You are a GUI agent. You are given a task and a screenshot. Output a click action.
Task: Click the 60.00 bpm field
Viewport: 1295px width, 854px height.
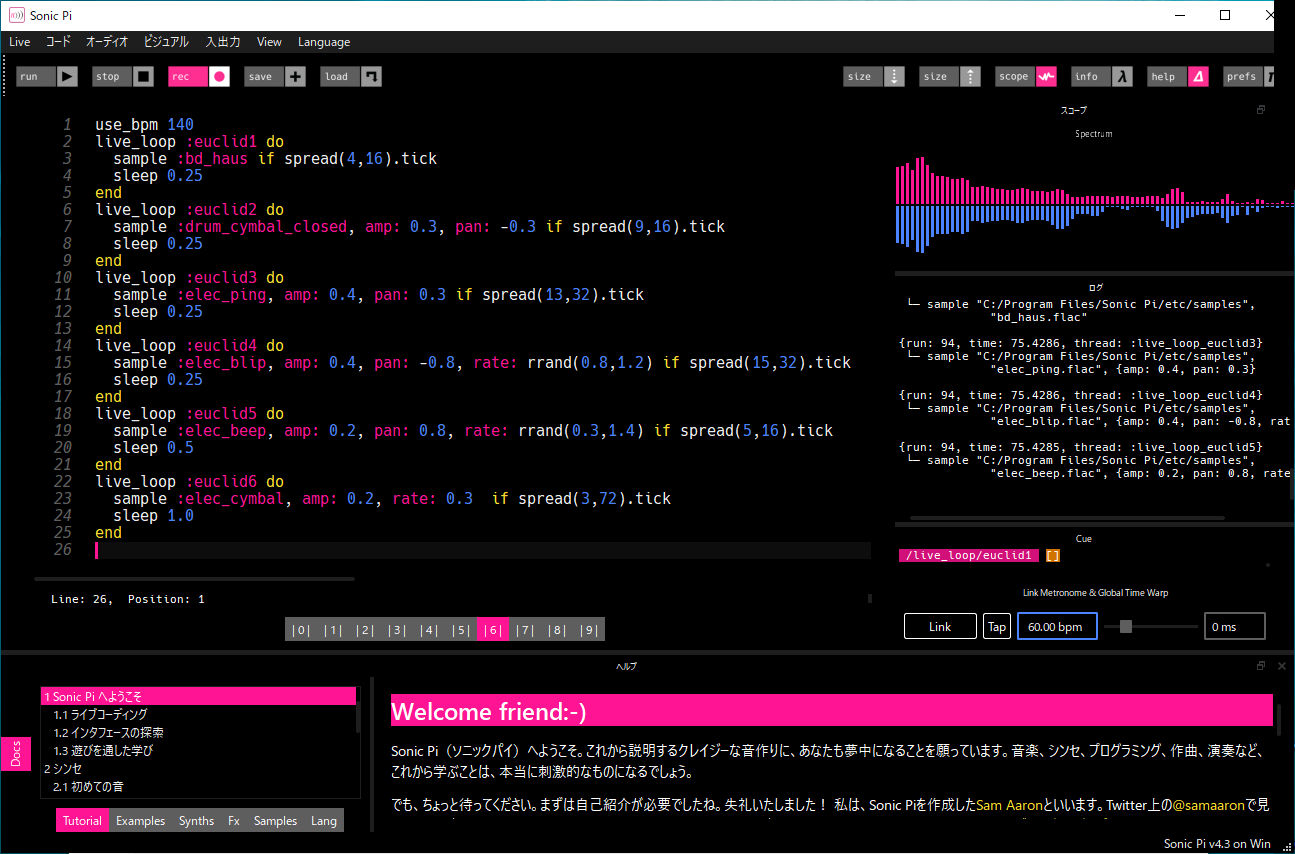pyautogui.click(x=1057, y=626)
